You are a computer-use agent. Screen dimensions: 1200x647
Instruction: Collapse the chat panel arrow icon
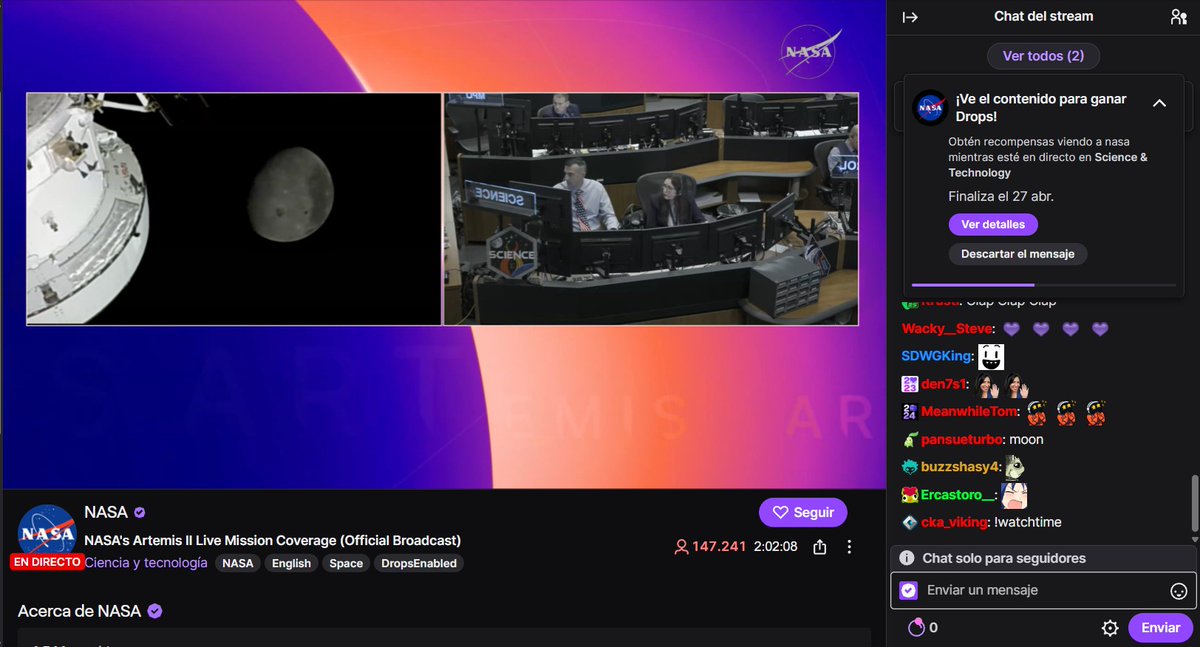(x=910, y=17)
